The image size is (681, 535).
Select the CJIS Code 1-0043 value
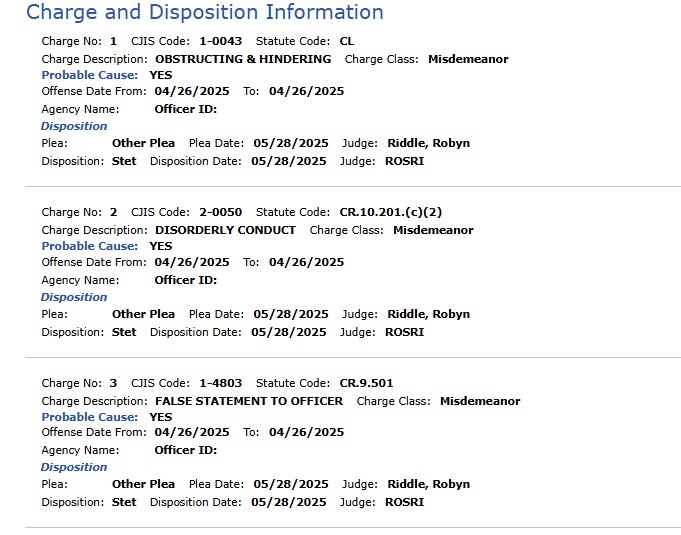tap(221, 41)
